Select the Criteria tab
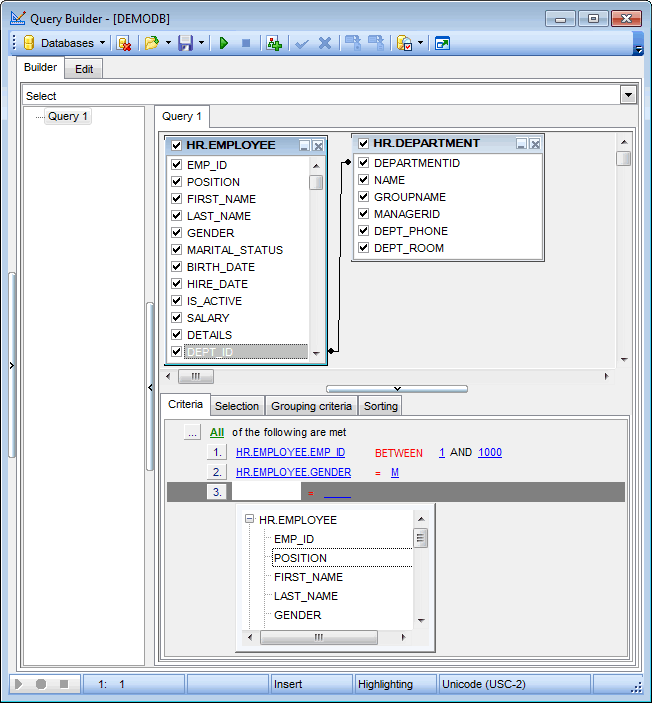 185,404
